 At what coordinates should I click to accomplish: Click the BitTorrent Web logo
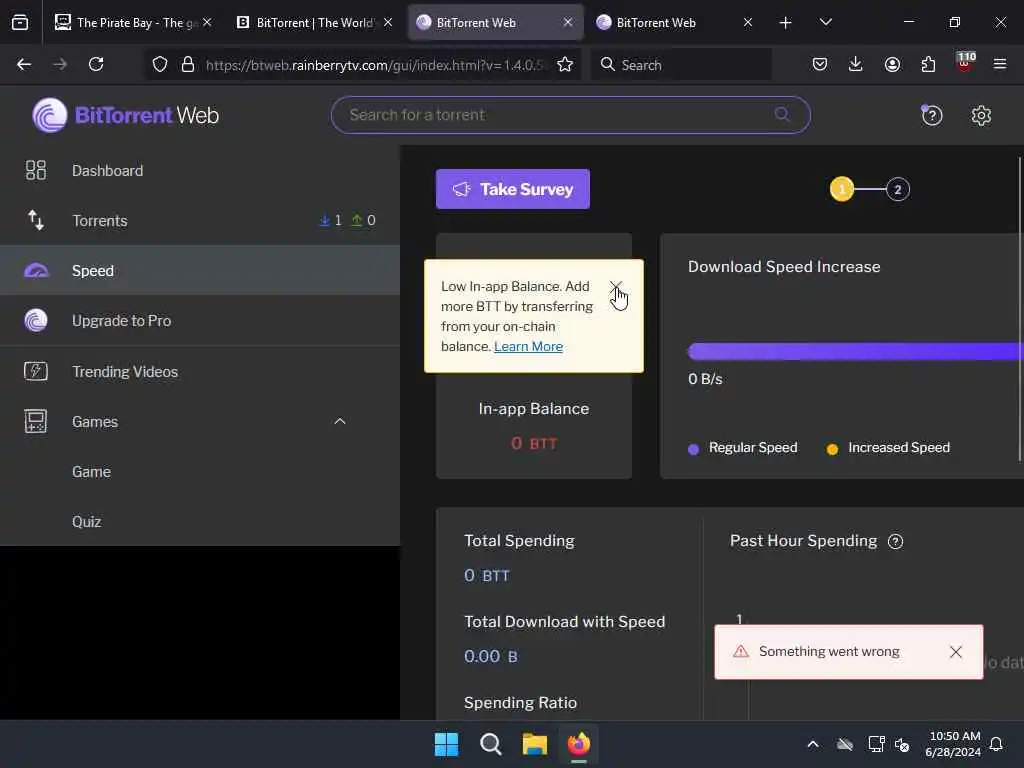point(125,115)
